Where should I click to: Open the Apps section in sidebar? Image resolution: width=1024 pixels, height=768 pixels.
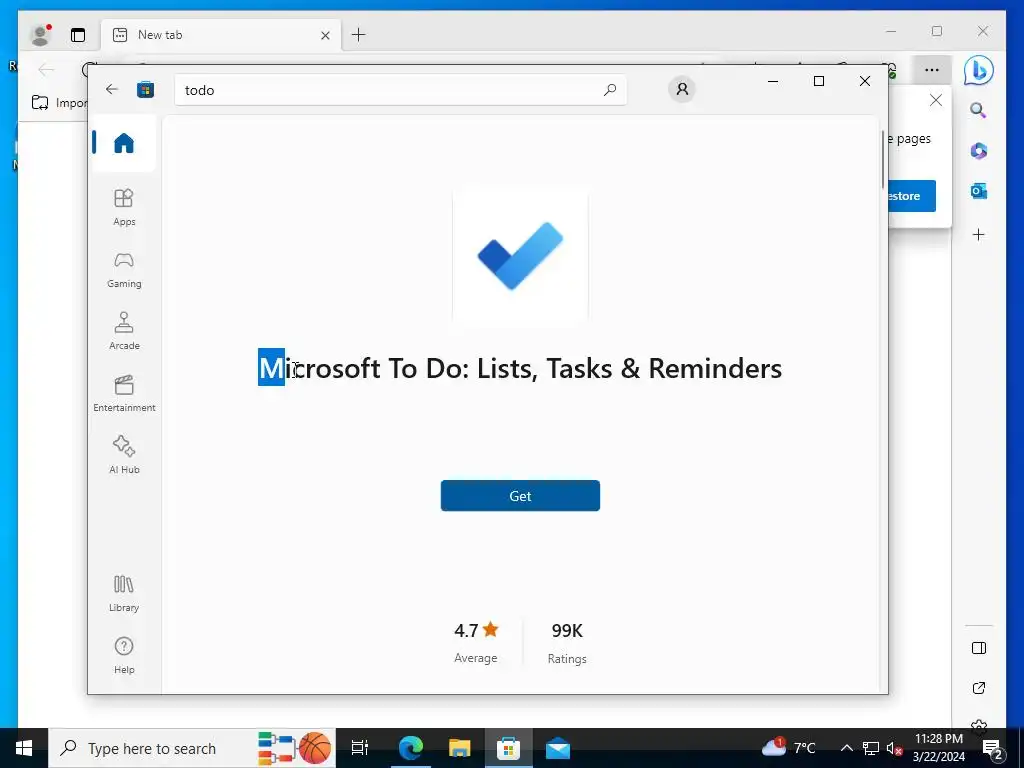(x=123, y=206)
